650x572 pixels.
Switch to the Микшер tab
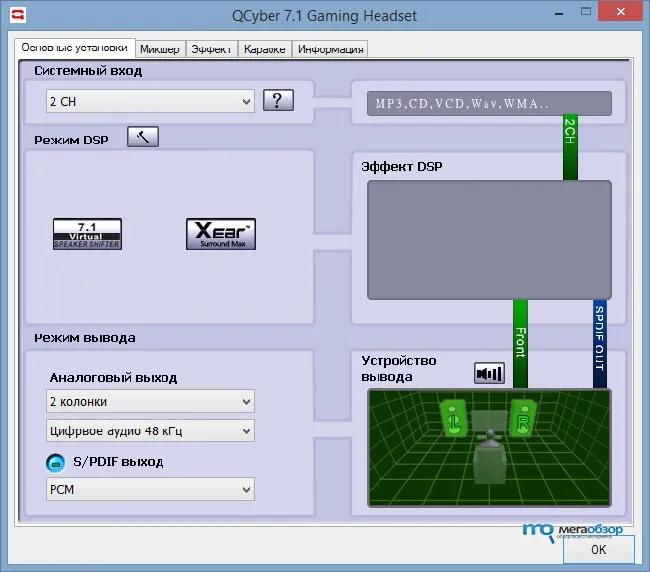pyautogui.click(x=160, y=49)
